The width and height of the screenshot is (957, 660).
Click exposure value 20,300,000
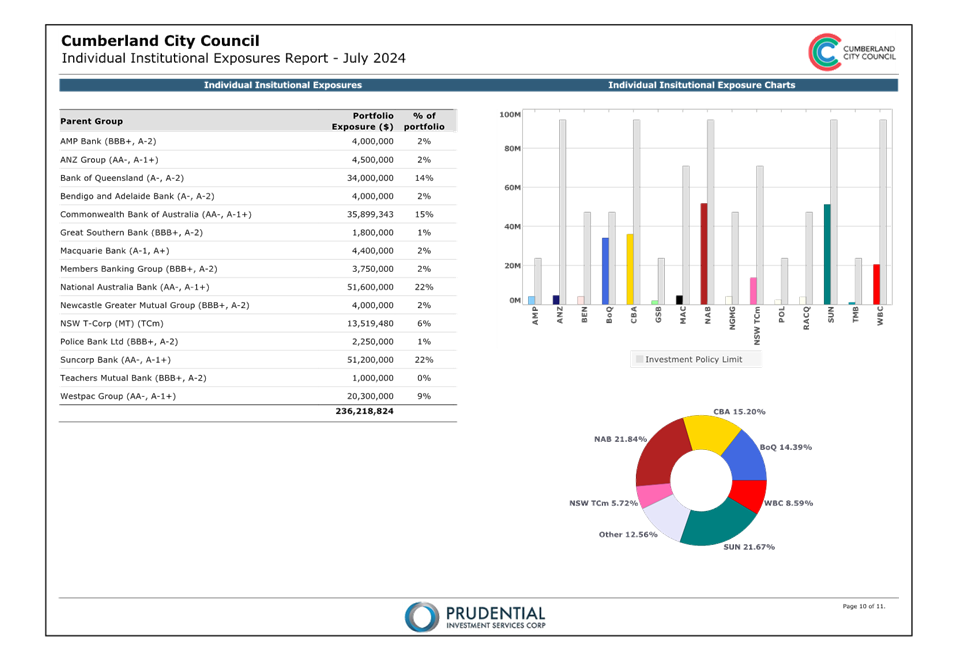click(x=370, y=396)
